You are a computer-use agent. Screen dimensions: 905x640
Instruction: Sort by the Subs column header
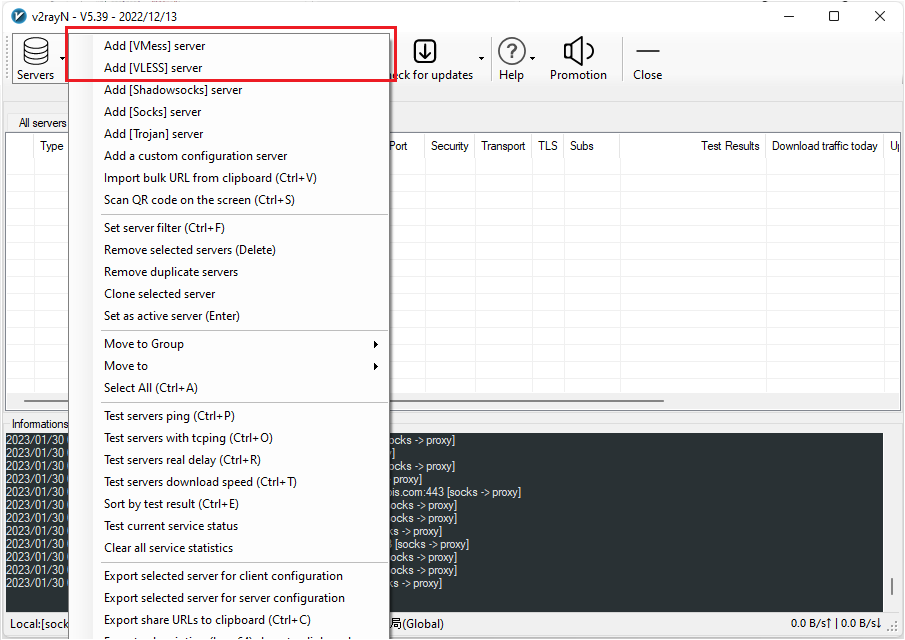pos(592,146)
